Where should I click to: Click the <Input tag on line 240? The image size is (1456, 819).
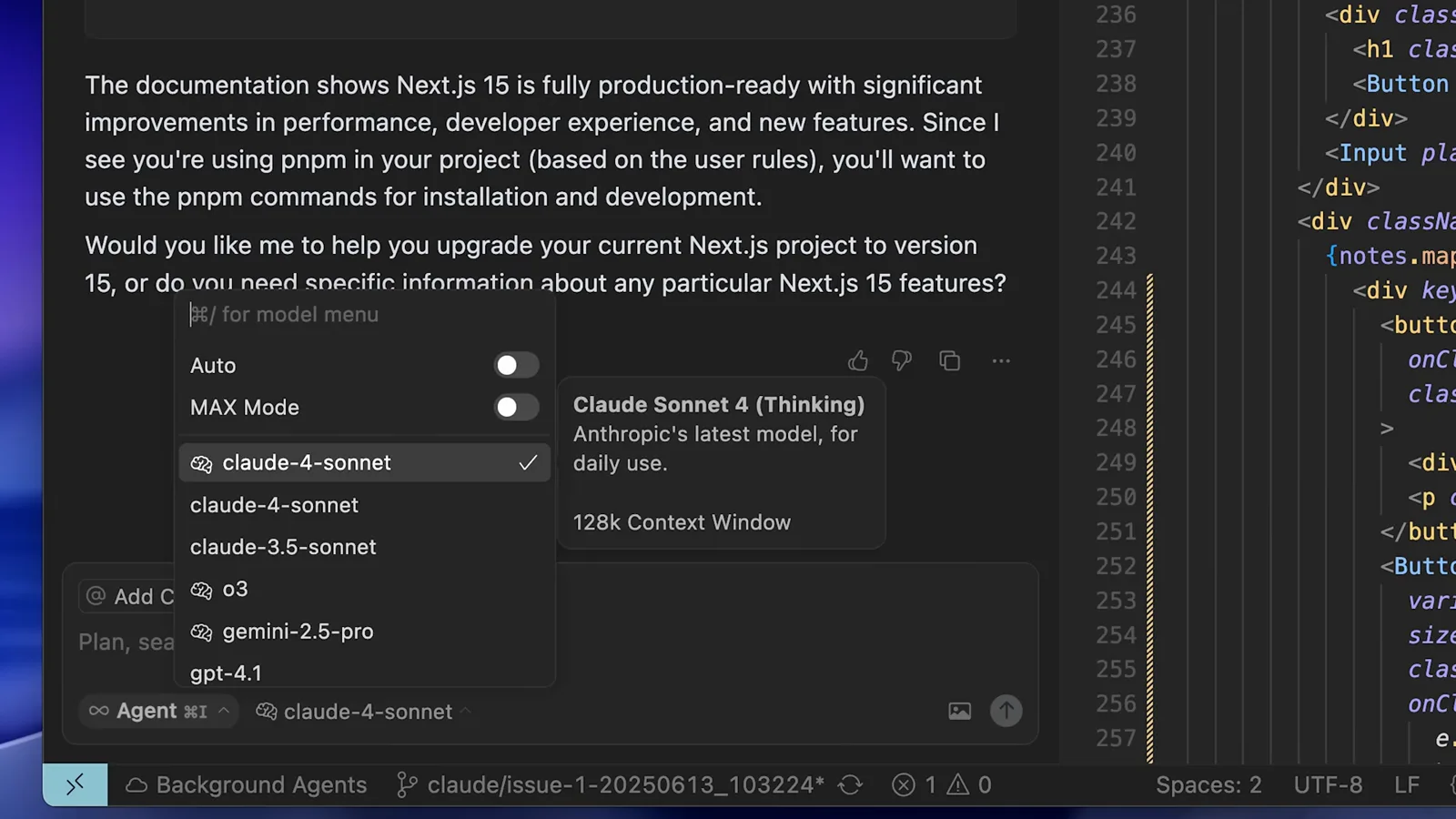tap(1366, 153)
